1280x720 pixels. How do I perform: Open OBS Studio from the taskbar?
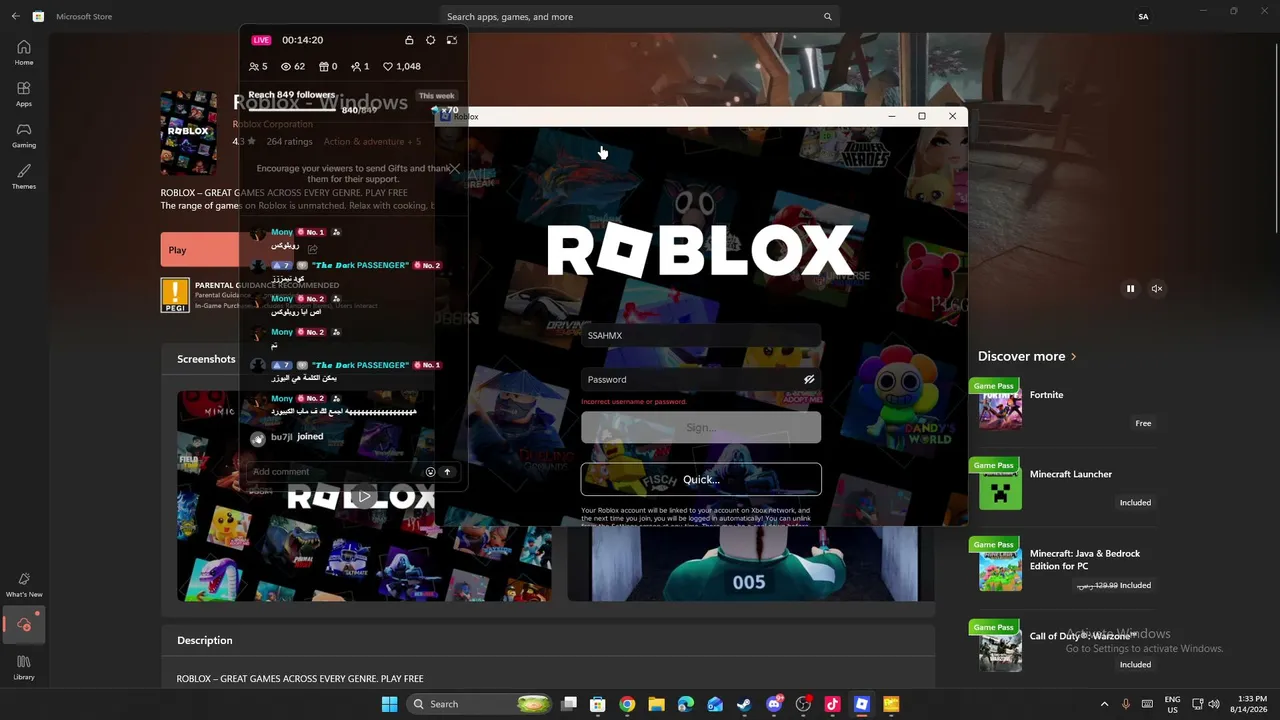803,704
